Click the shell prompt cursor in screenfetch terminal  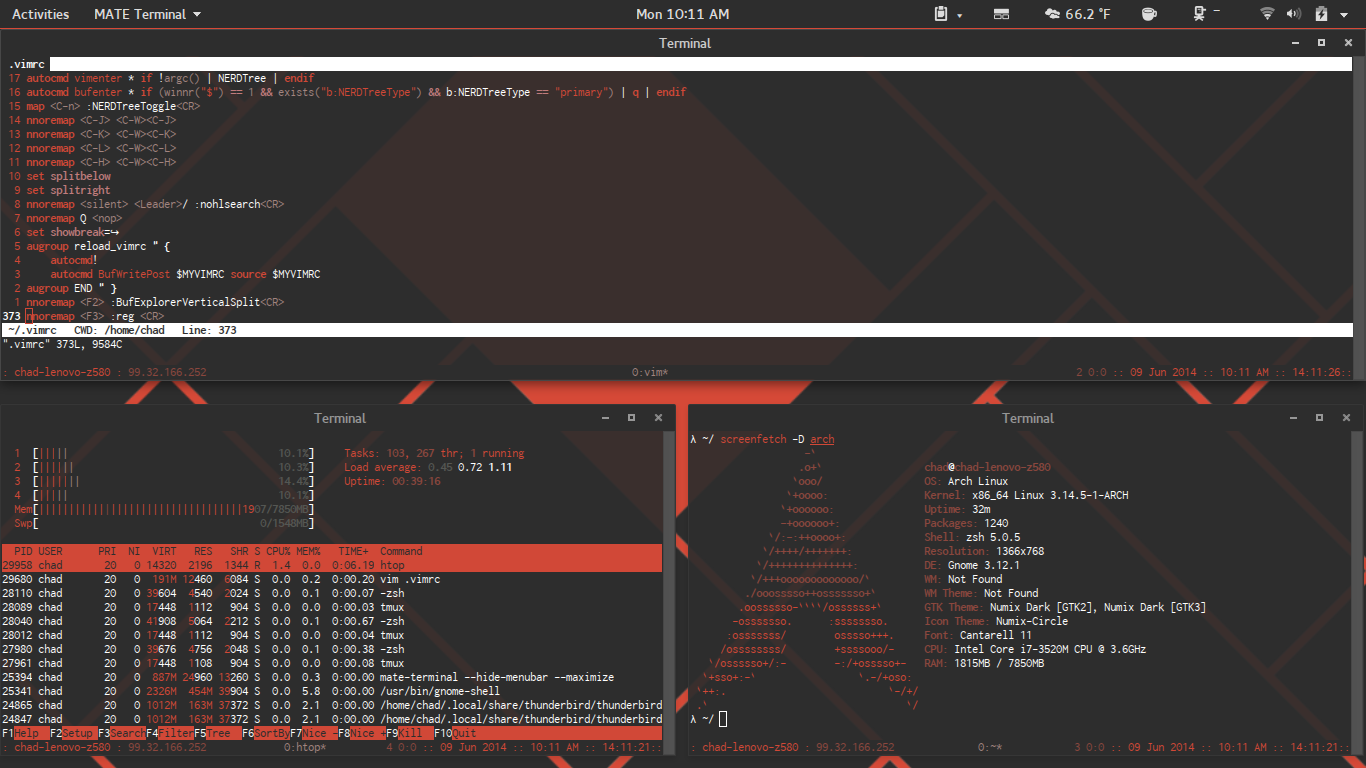click(723, 719)
